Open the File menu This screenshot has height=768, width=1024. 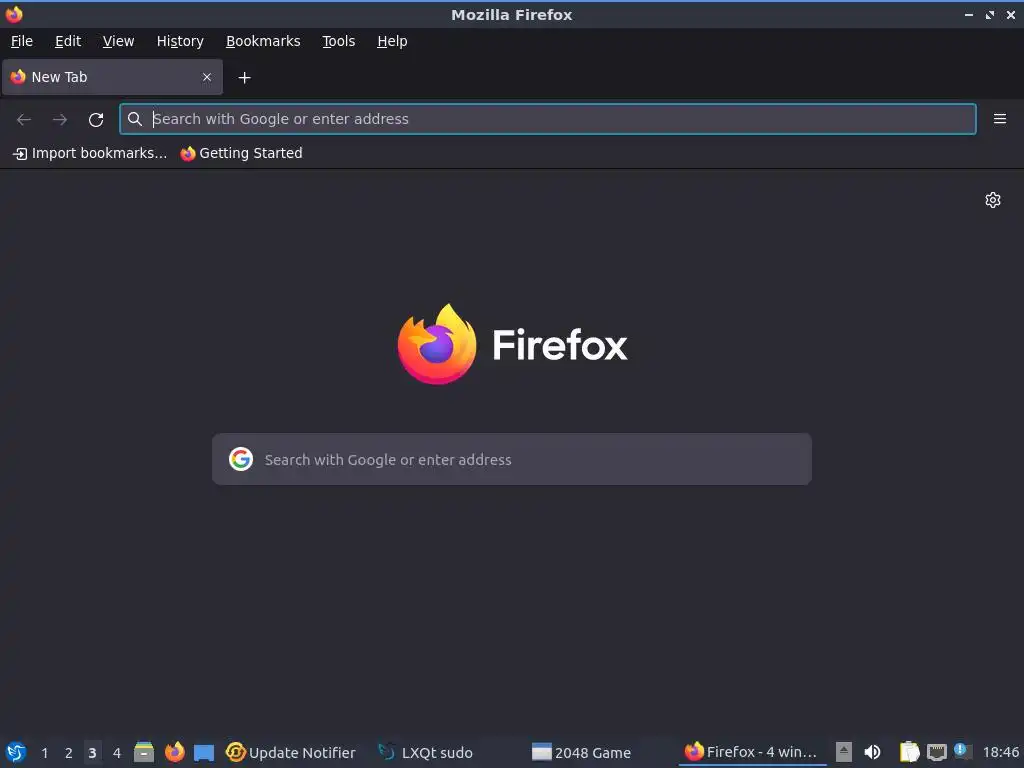click(22, 41)
